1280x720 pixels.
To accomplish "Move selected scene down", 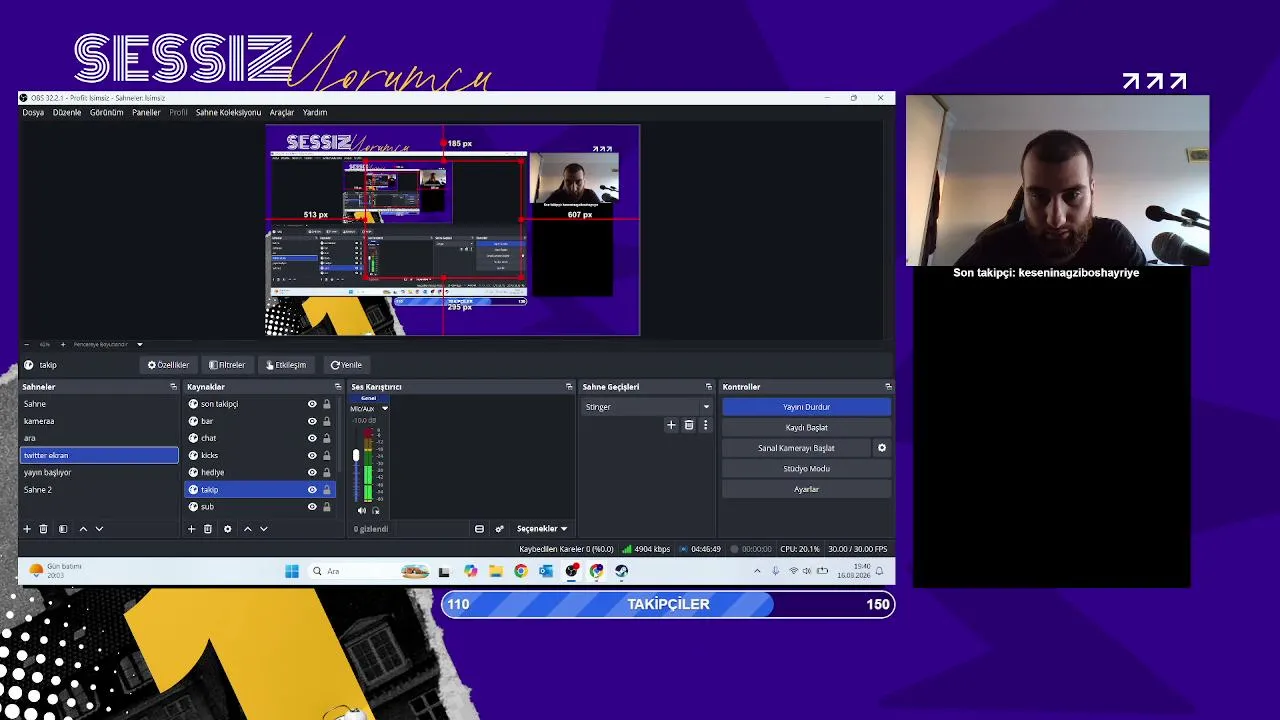I will [99, 529].
